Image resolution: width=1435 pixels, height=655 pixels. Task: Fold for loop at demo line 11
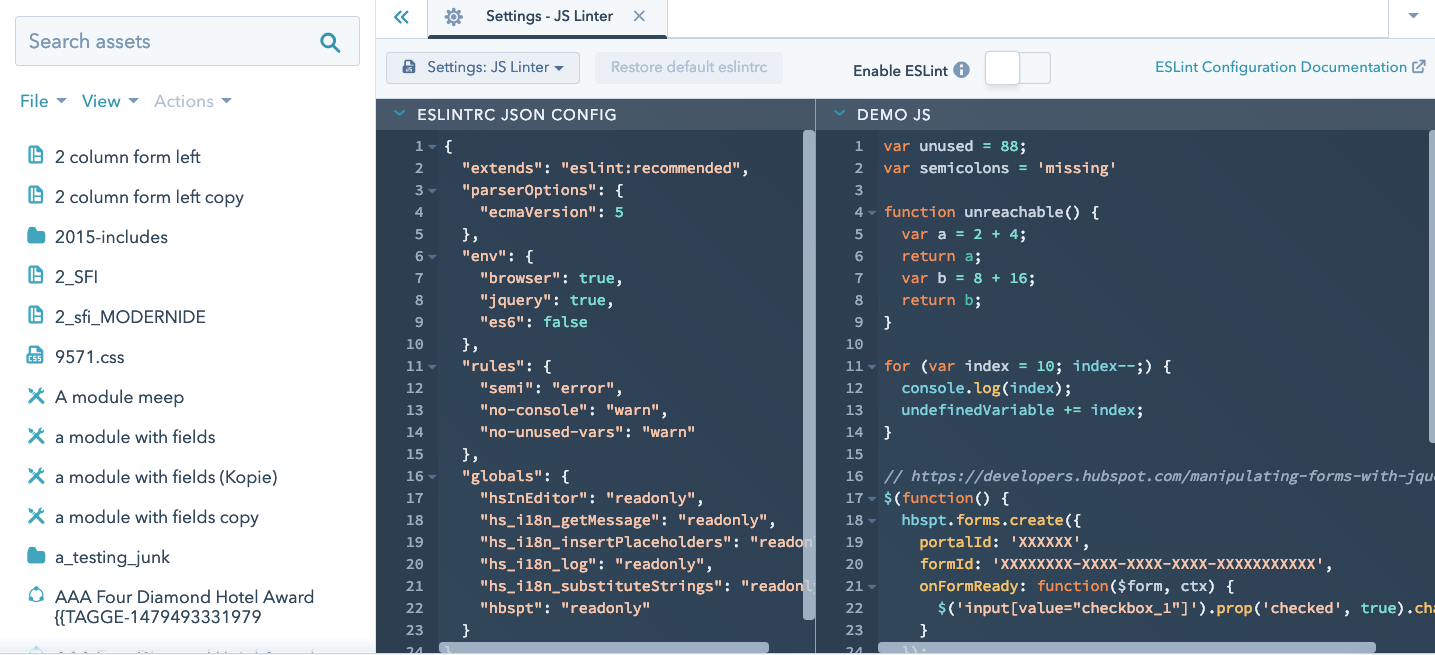click(x=872, y=367)
